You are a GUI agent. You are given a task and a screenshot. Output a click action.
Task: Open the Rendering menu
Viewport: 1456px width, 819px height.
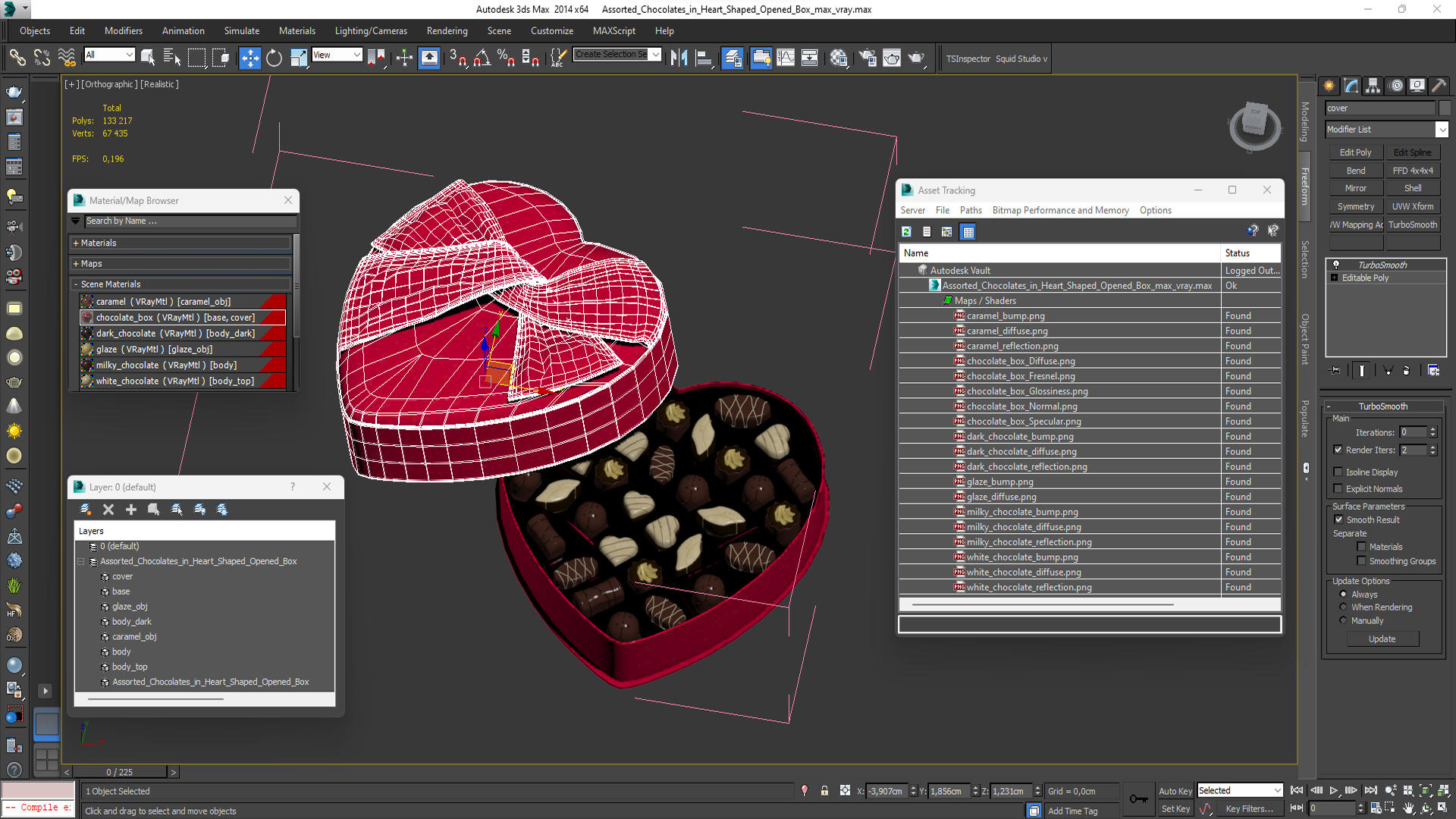pos(447,31)
